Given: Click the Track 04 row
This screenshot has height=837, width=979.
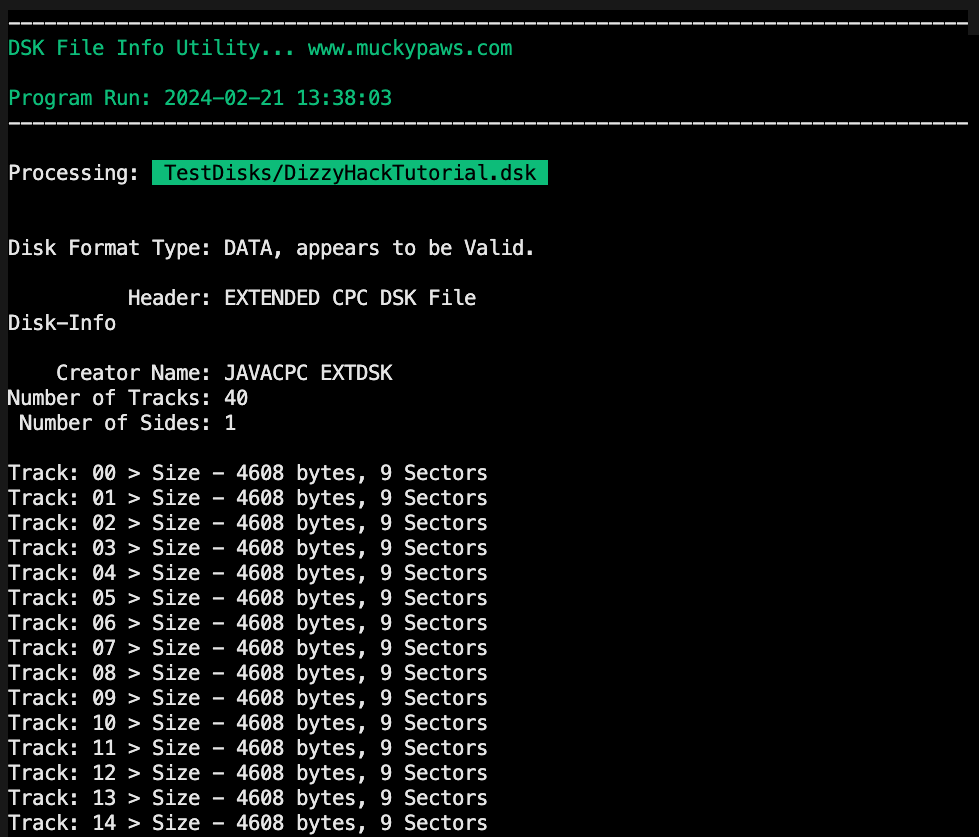Looking at the screenshot, I should click(247, 573).
